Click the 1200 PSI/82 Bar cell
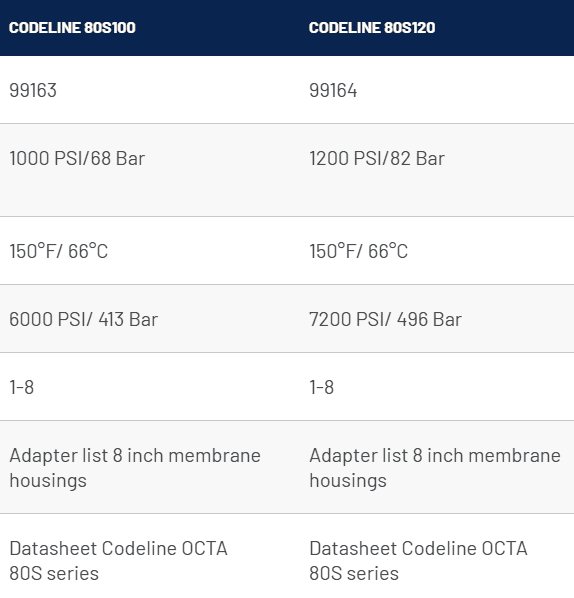 point(377,159)
